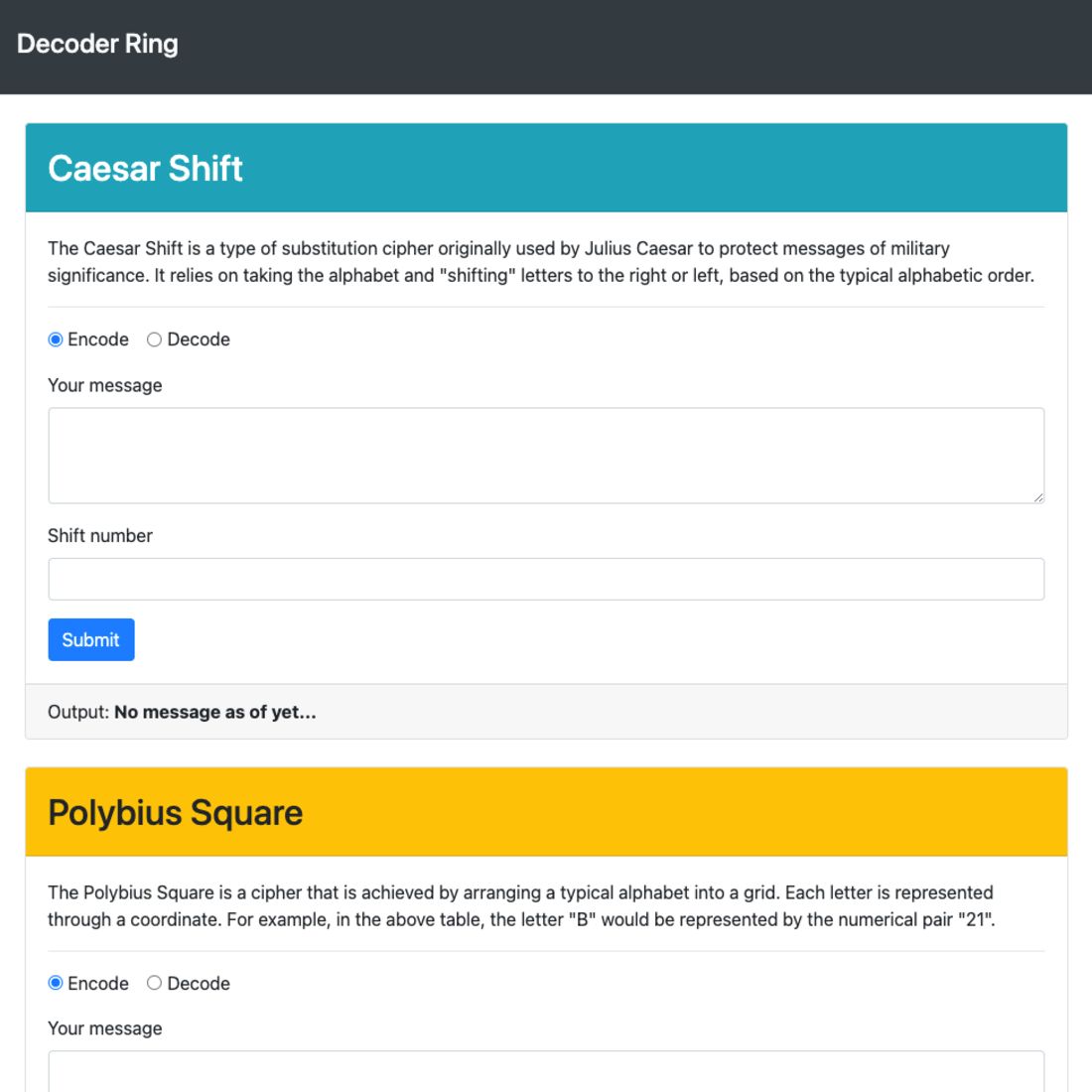Viewport: 1092px width, 1092px height.
Task: Select Decode radio in Polybius Square section
Action: pyautogui.click(x=154, y=983)
